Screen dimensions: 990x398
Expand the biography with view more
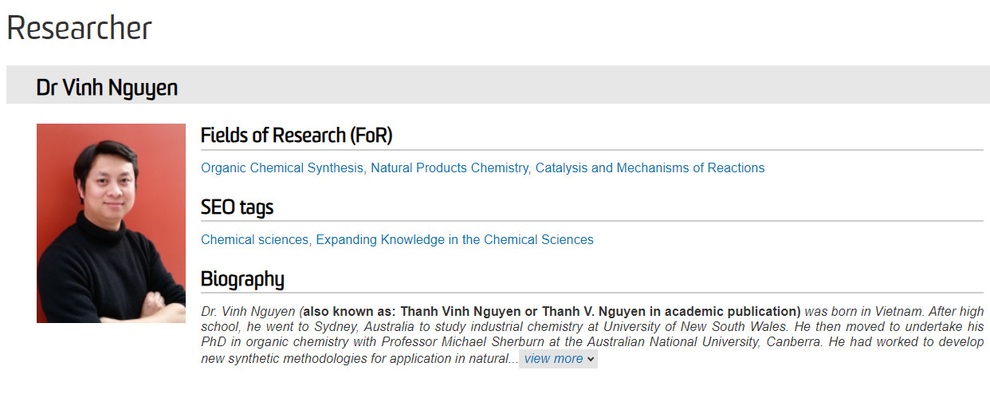click(554, 359)
